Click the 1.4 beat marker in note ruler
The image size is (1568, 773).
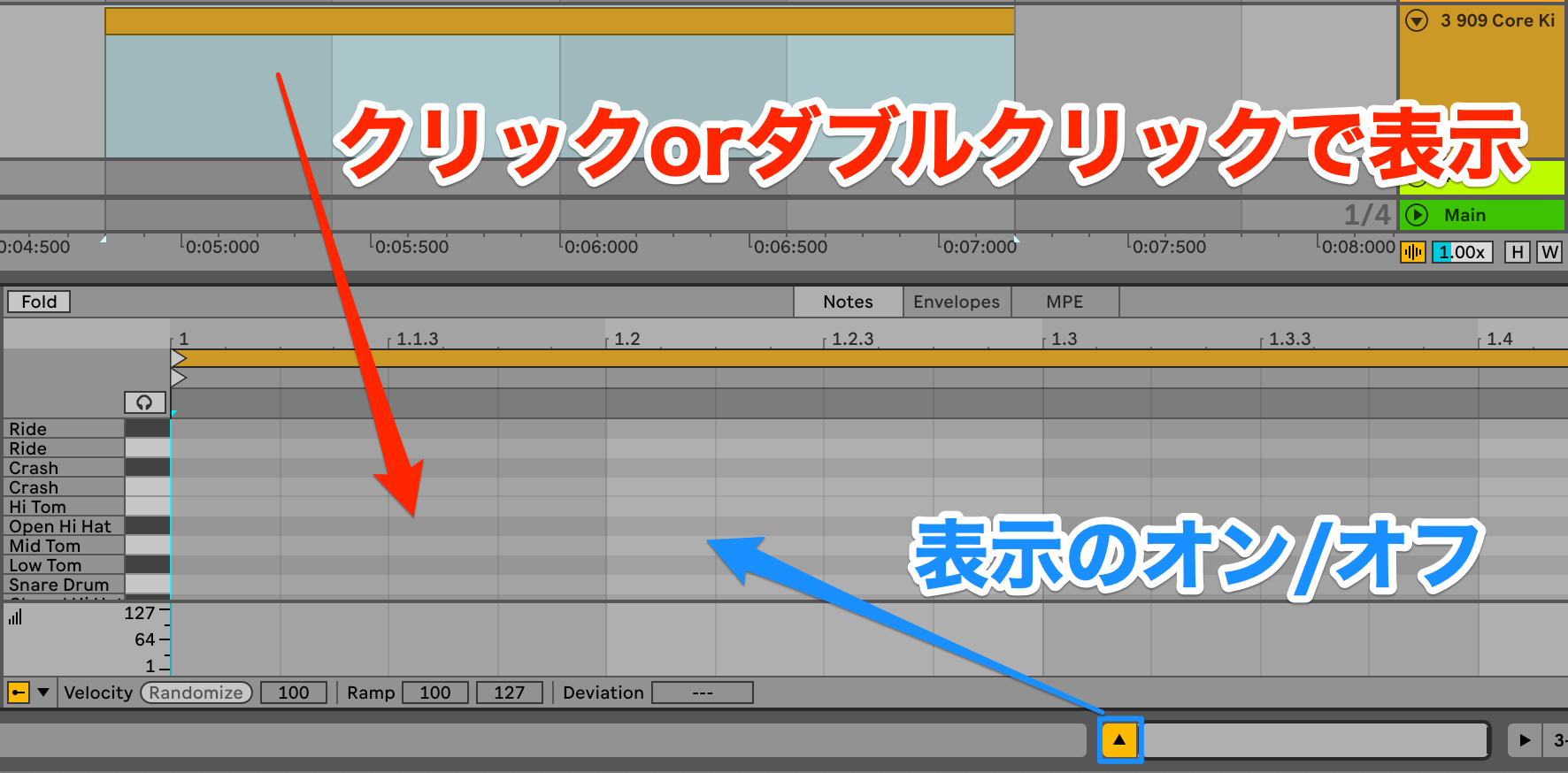[x=1499, y=339]
